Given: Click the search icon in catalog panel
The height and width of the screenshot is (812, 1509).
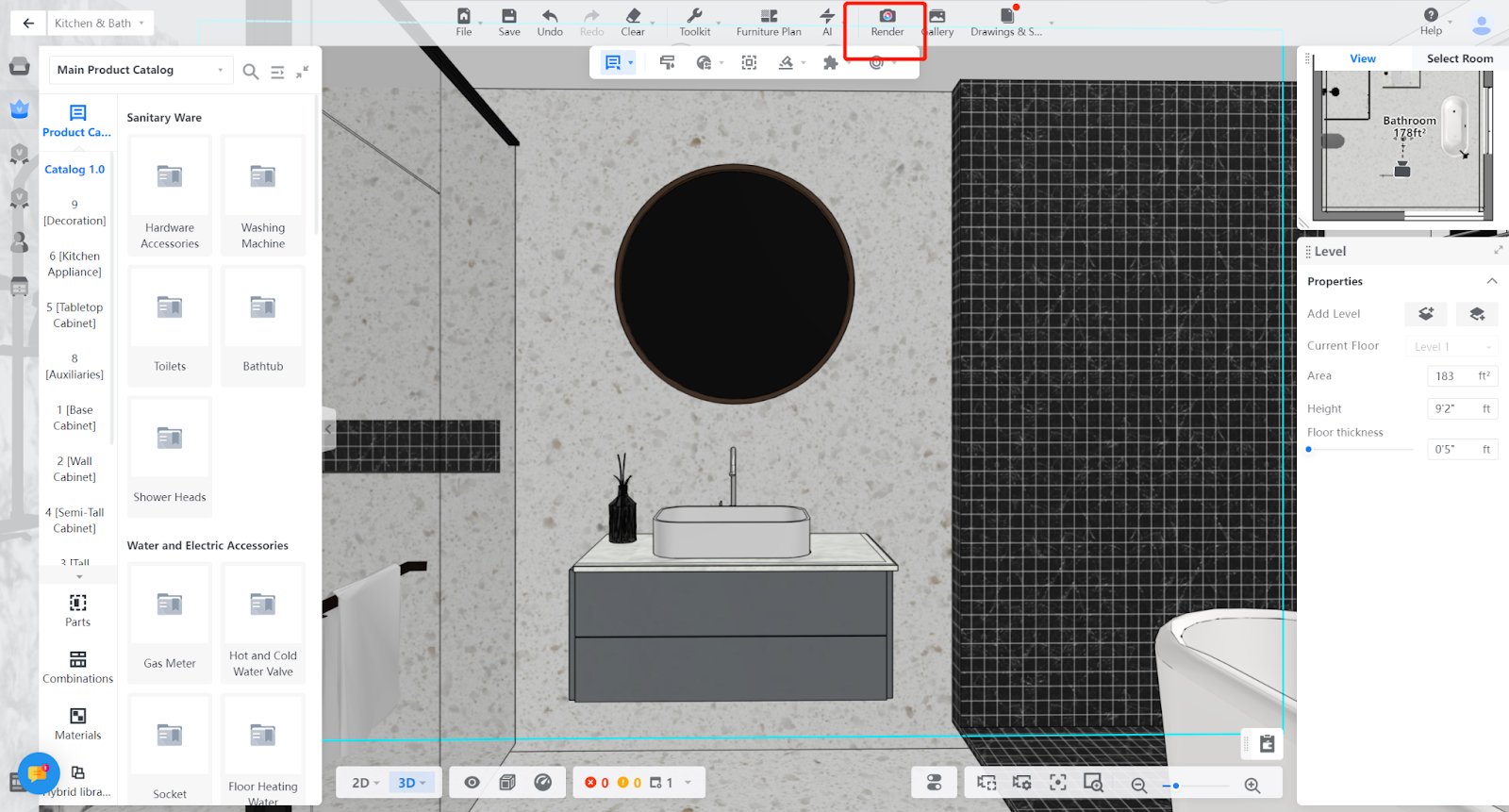Looking at the screenshot, I should tap(251, 72).
